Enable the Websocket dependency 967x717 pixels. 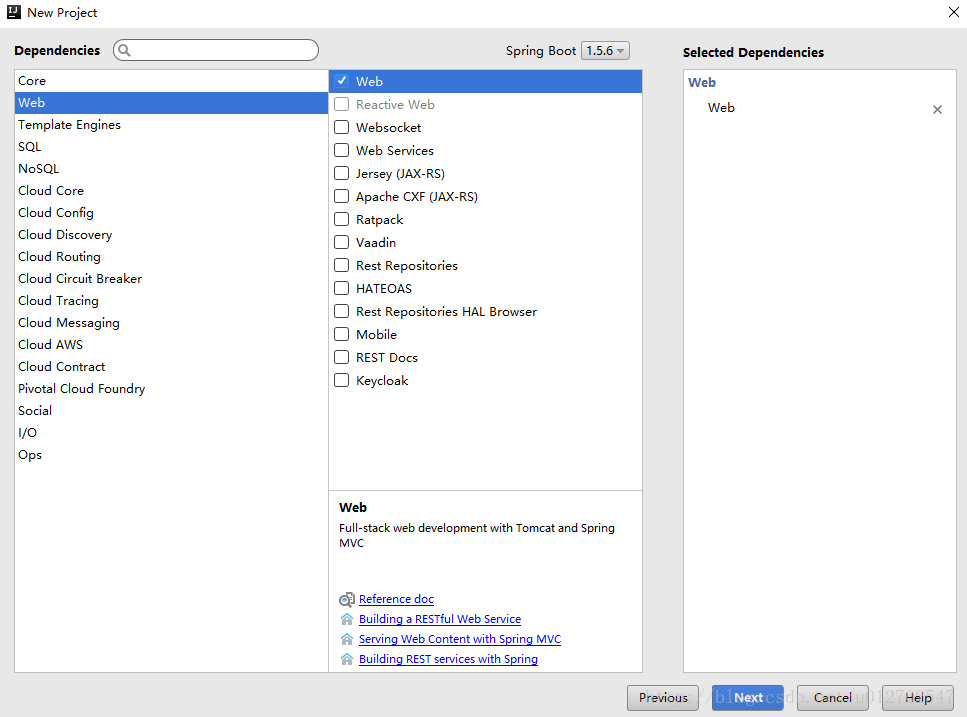click(342, 127)
